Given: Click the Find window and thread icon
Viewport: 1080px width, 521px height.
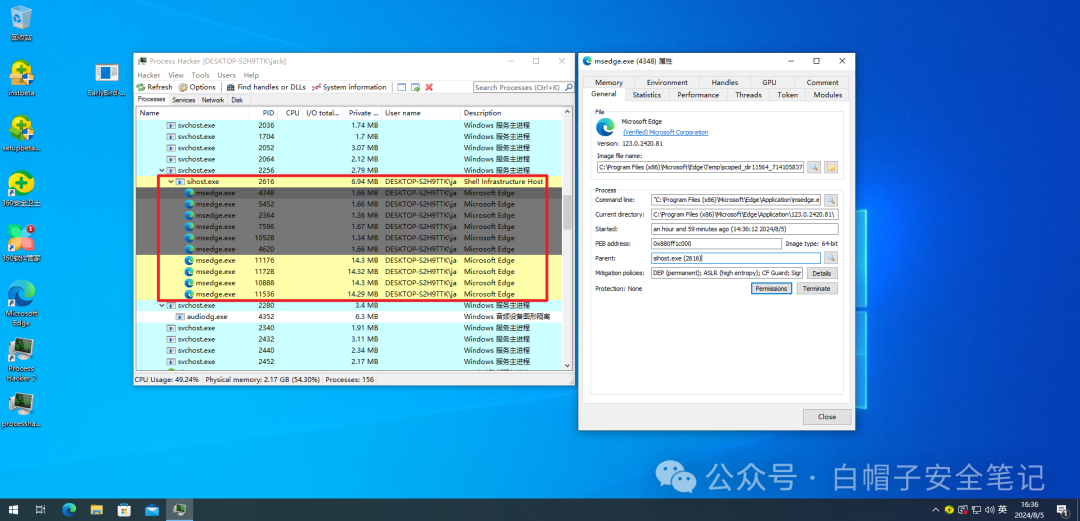Looking at the screenshot, I should pos(415,88).
